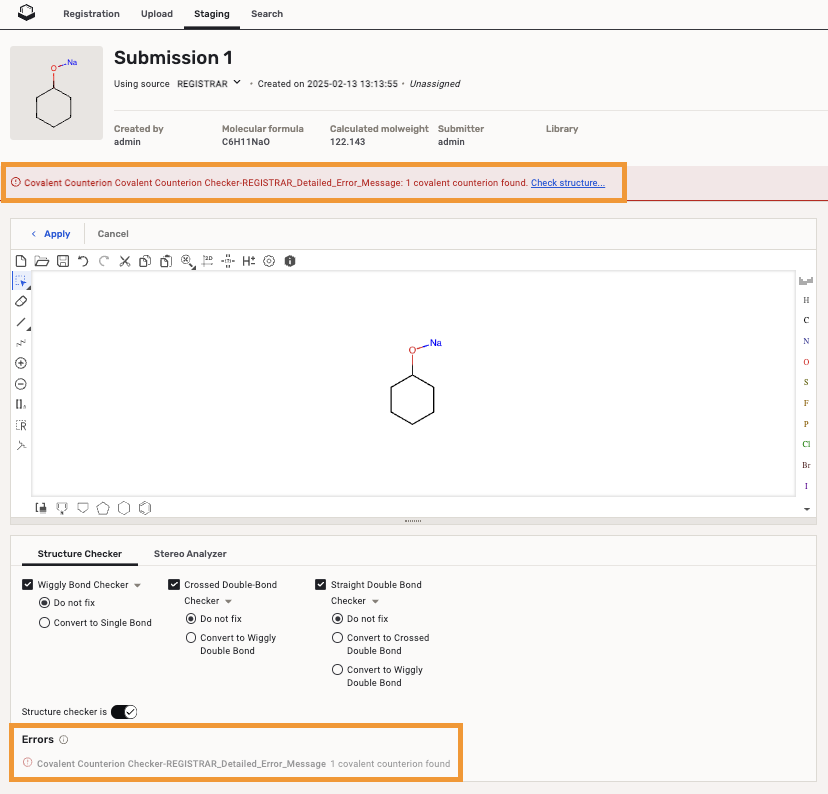
Task: Insert the cyclohexane ring template
Action: 124,508
